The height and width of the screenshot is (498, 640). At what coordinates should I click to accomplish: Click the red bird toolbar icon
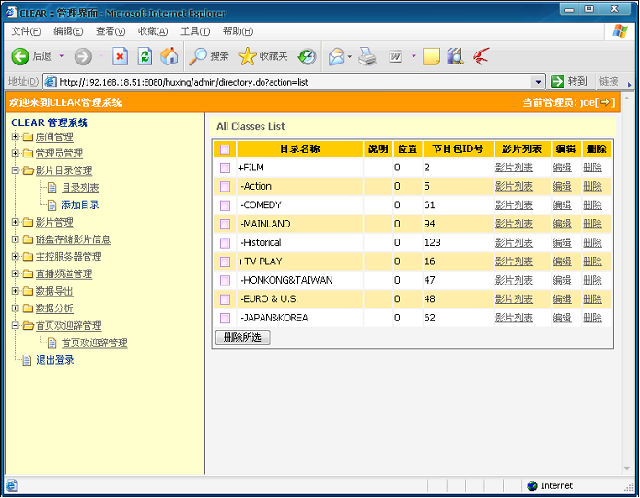[x=481, y=56]
